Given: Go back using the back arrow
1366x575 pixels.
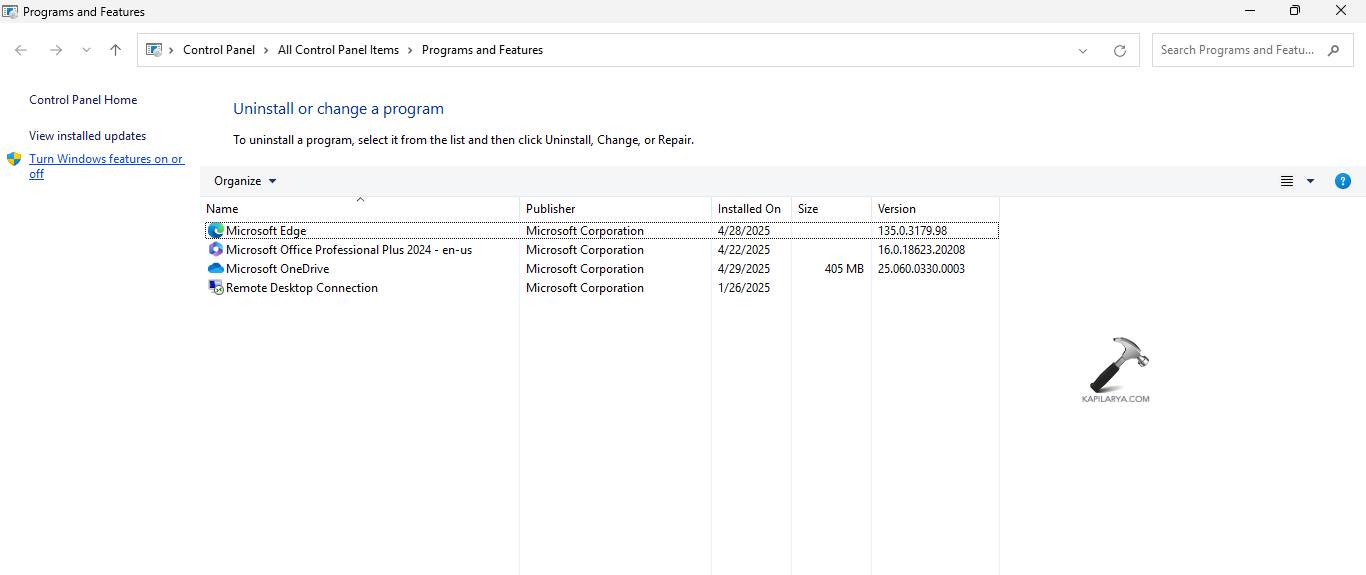Looking at the screenshot, I should (21, 50).
